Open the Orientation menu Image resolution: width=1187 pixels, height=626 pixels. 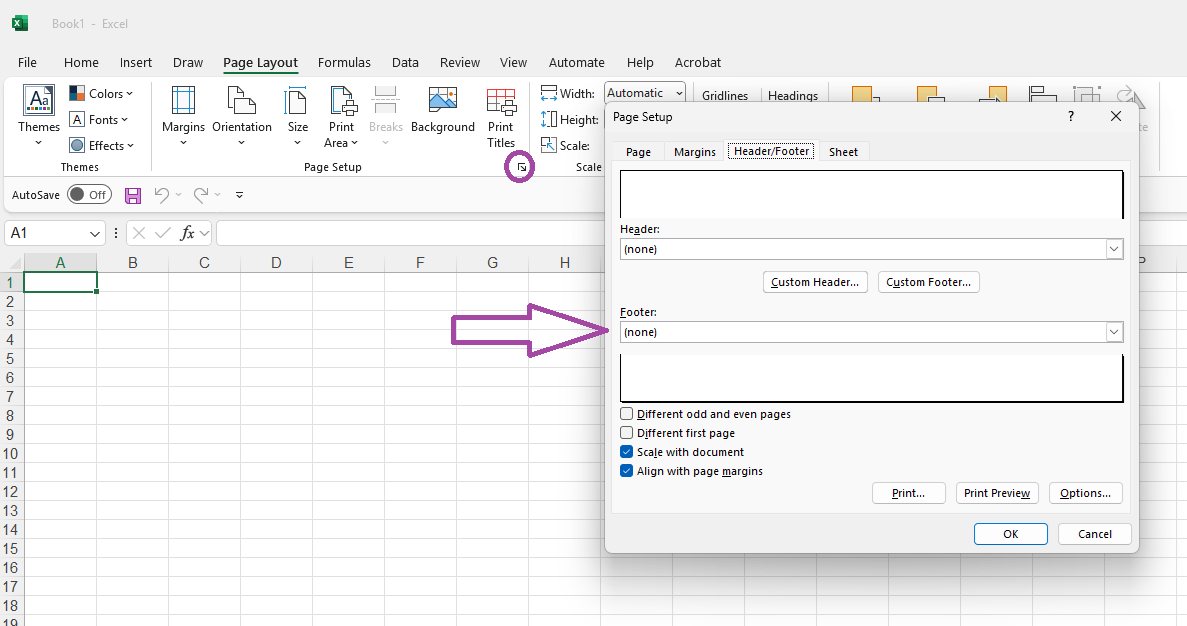(x=241, y=117)
